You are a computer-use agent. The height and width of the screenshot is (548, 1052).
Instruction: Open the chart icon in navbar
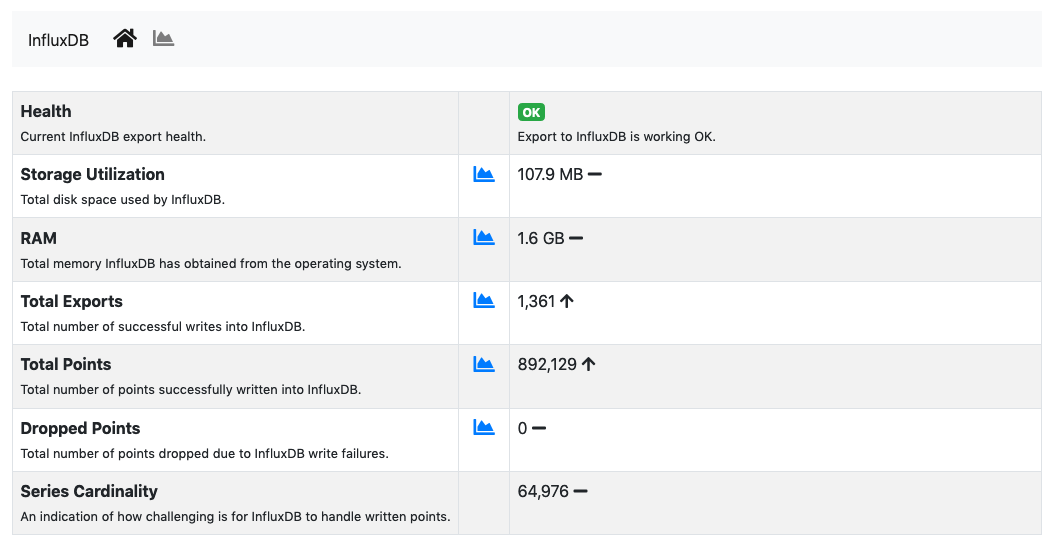click(163, 39)
